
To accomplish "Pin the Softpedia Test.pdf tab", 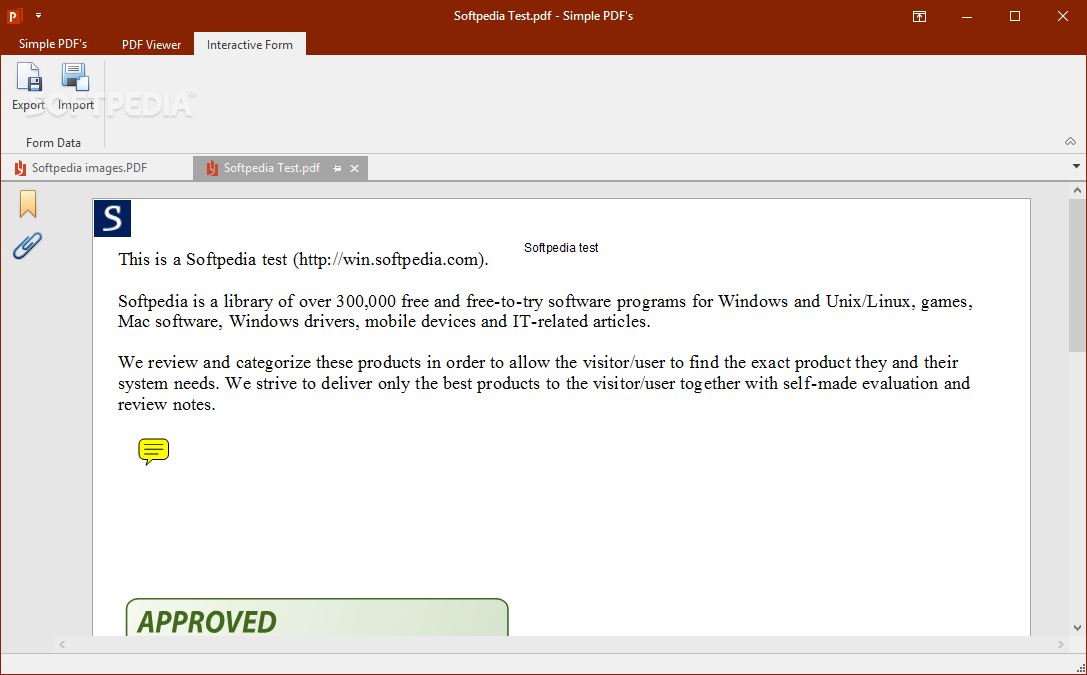I will (x=337, y=168).
